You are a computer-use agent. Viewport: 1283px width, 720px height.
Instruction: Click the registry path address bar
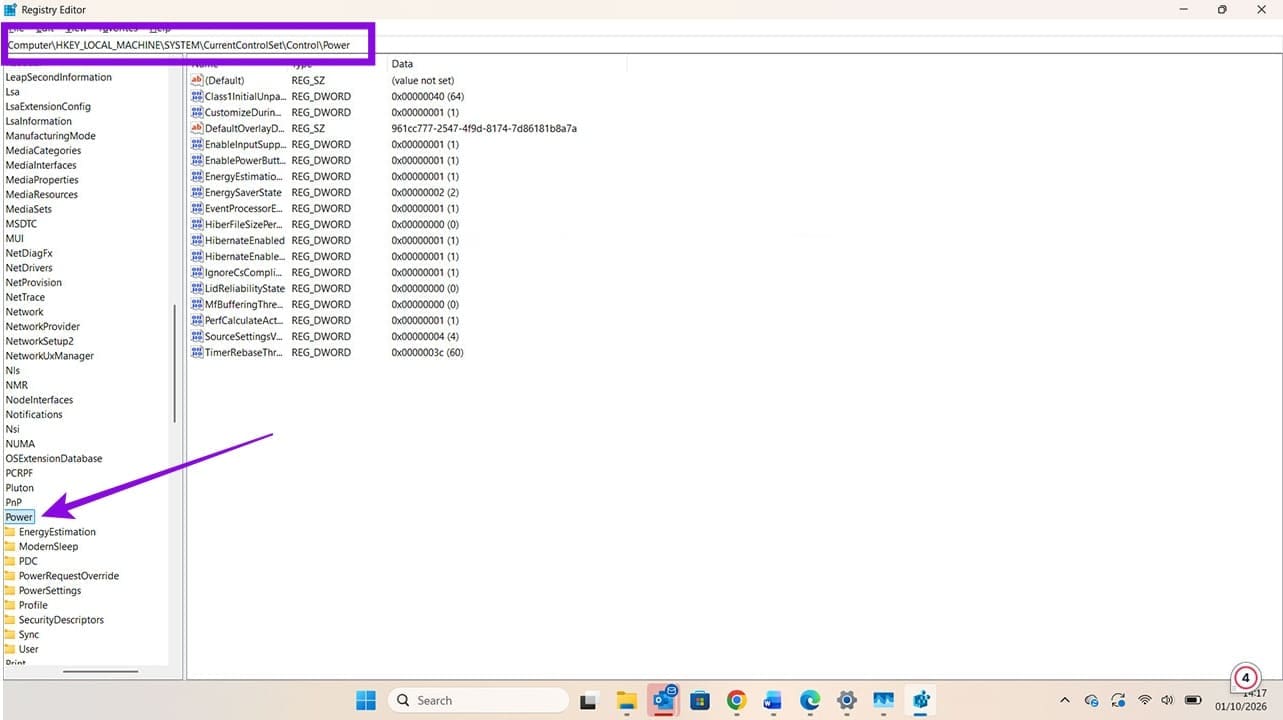pos(190,45)
